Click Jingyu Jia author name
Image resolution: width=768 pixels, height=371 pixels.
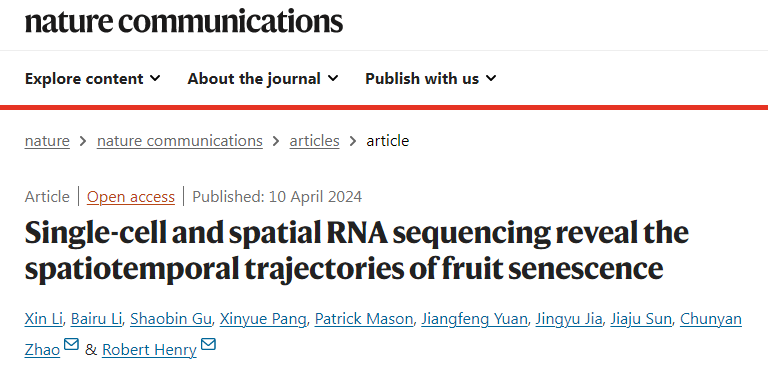coord(569,320)
